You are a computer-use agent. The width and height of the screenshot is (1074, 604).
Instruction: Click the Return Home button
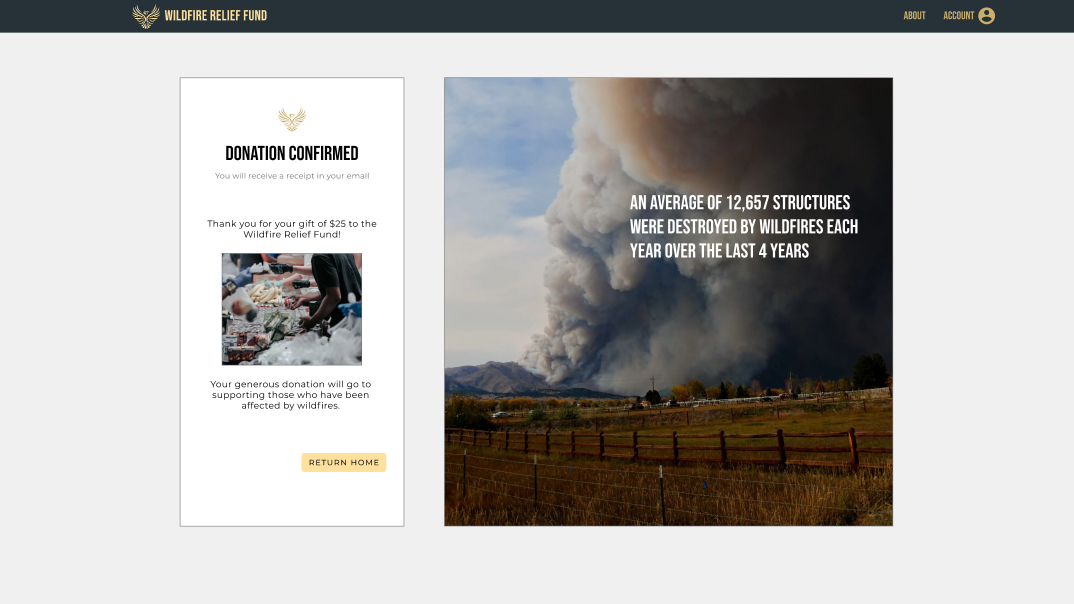(344, 462)
